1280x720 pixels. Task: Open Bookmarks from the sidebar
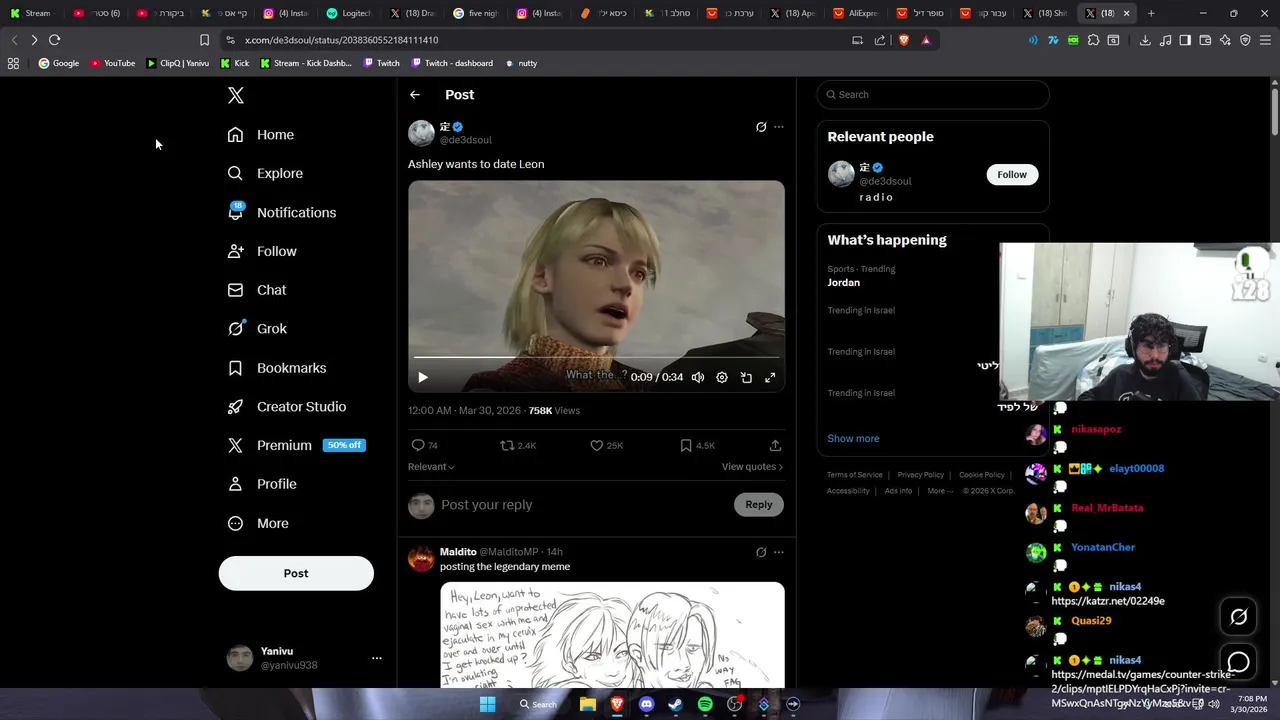277,368
